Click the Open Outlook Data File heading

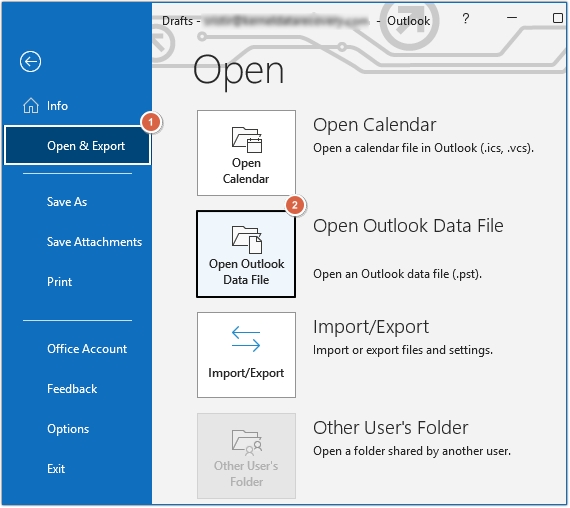[408, 225]
